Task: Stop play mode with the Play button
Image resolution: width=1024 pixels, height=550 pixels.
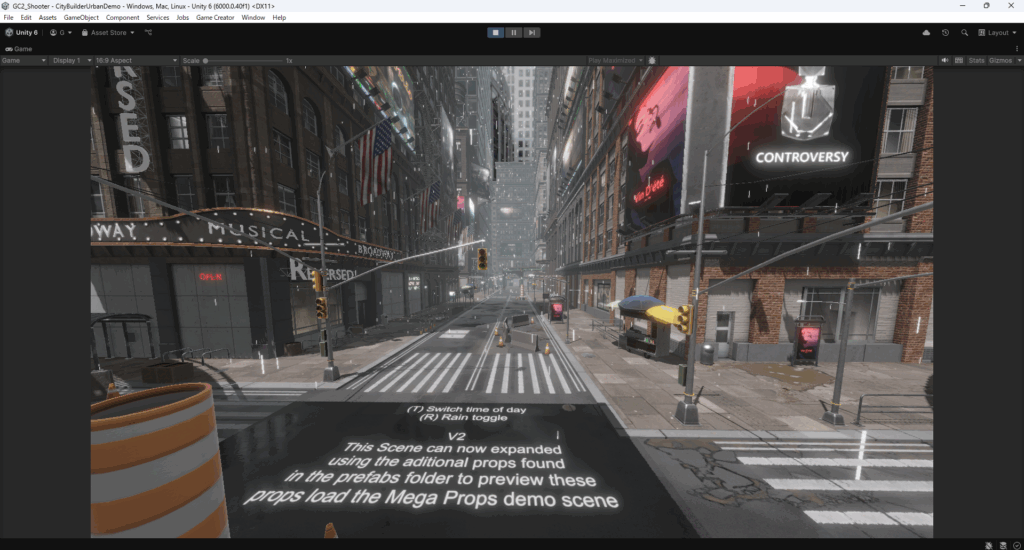Action: click(495, 32)
